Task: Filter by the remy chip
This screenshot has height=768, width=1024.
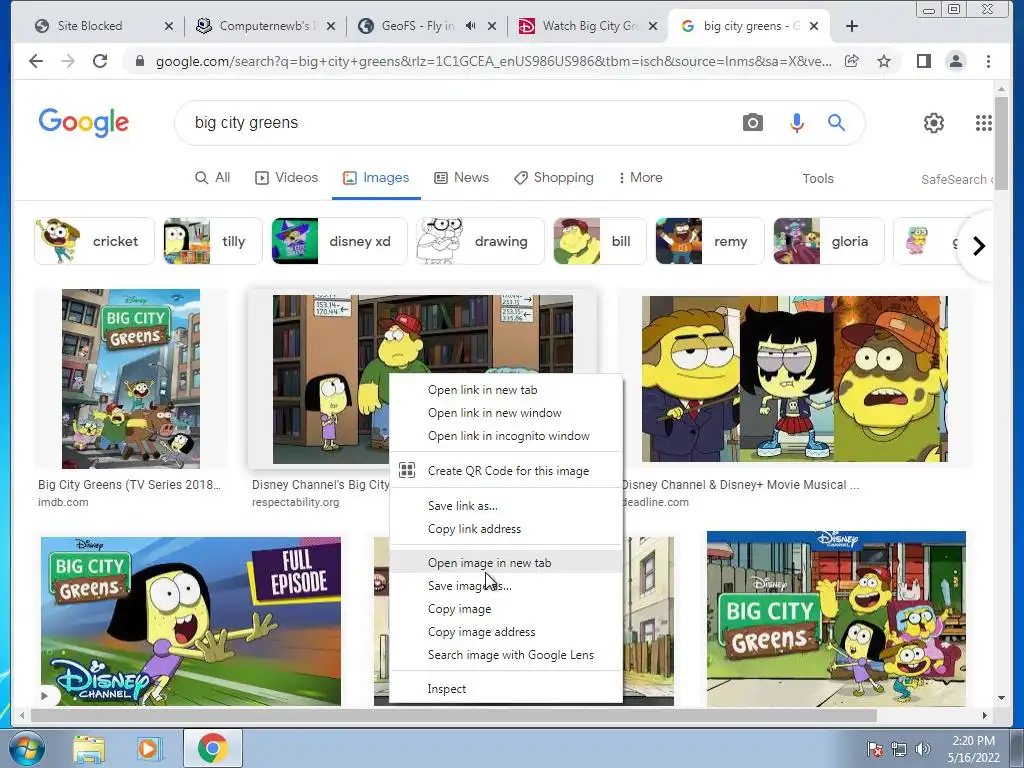Action: tap(710, 241)
